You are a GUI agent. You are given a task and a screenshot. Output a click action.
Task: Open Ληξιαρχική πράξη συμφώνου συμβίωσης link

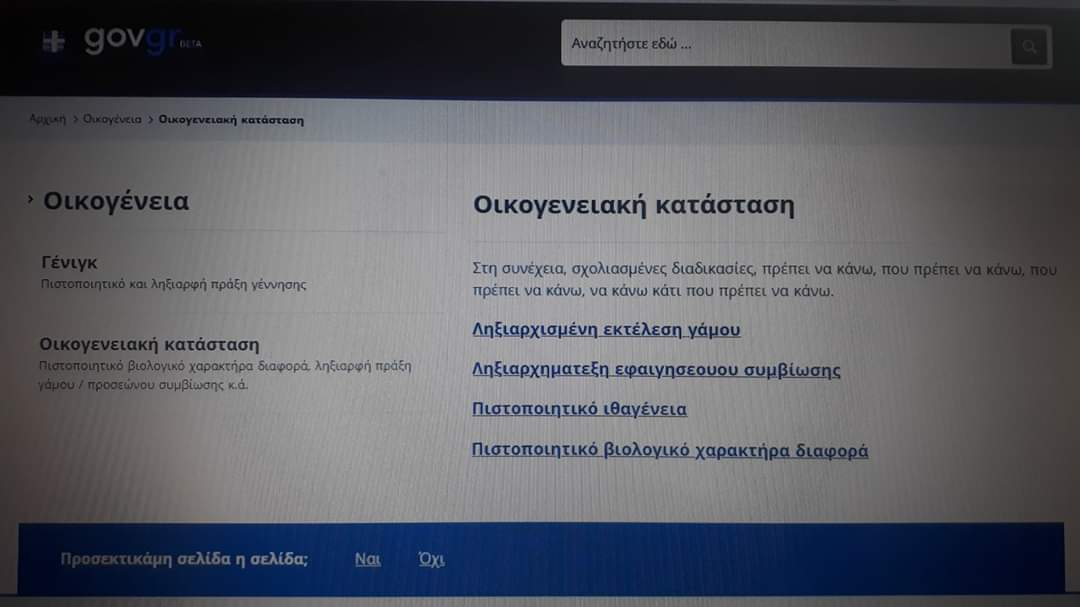click(x=656, y=369)
